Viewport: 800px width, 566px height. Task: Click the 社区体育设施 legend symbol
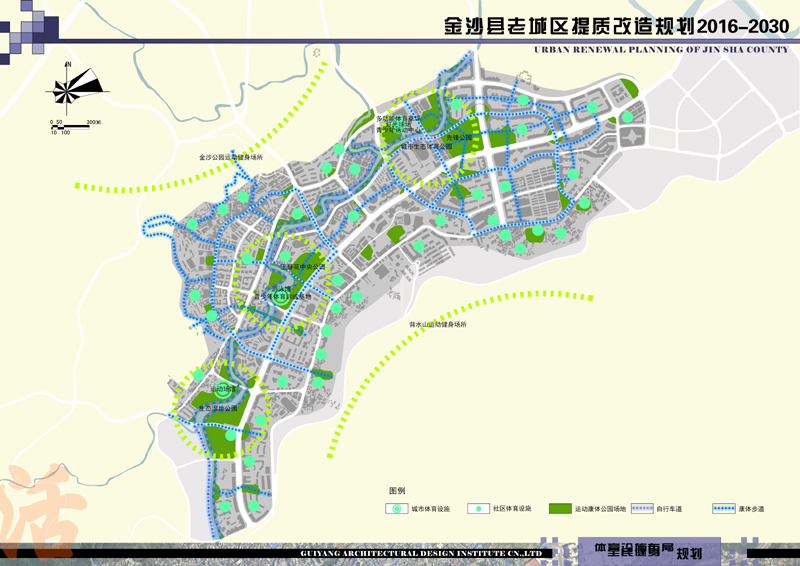[x=479, y=509]
